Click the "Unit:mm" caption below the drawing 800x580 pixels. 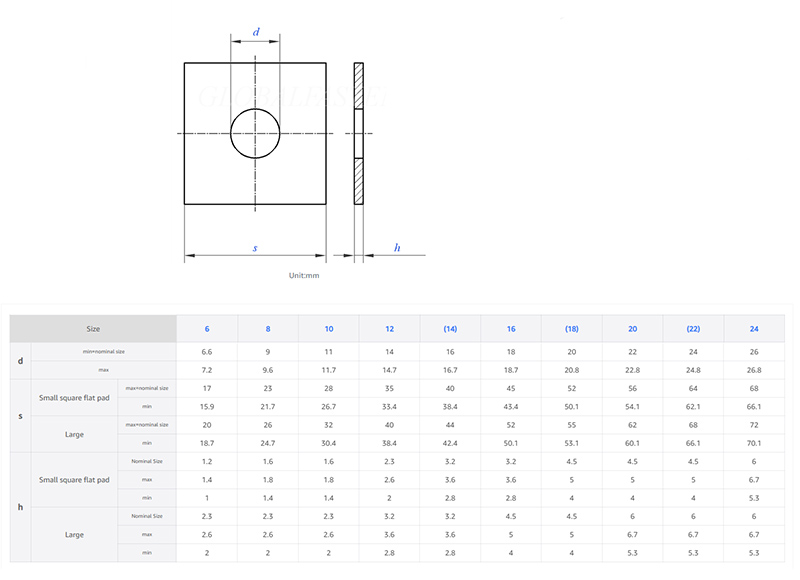coord(303,275)
